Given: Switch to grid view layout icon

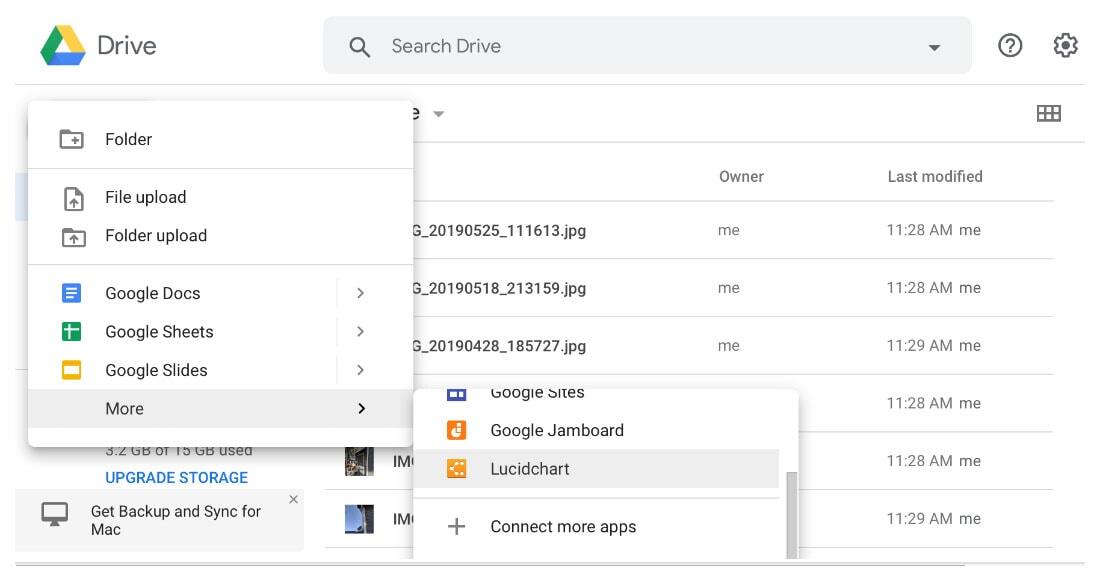Looking at the screenshot, I should pyautogui.click(x=1048, y=113).
